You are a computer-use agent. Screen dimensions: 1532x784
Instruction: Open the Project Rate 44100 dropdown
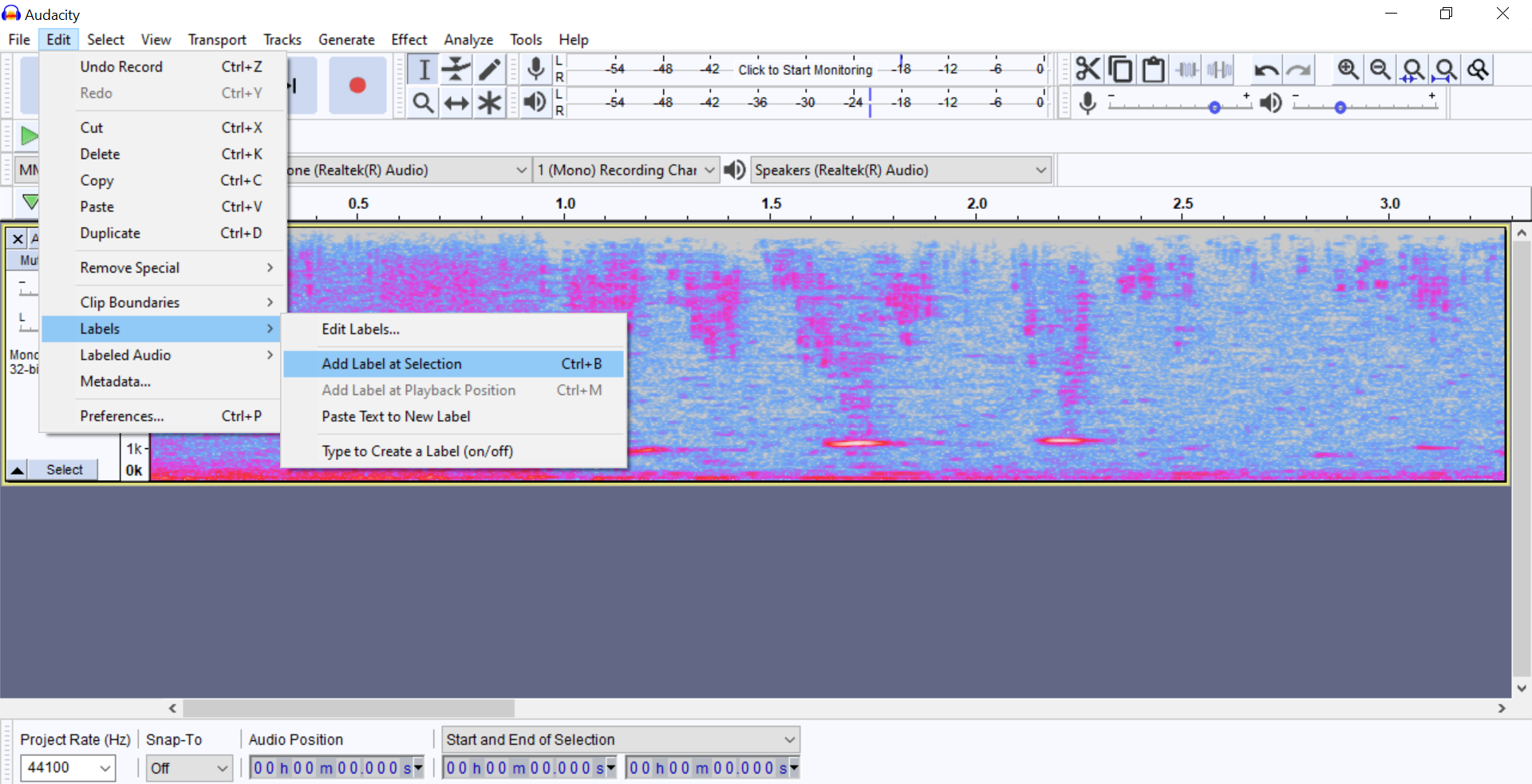click(x=68, y=767)
